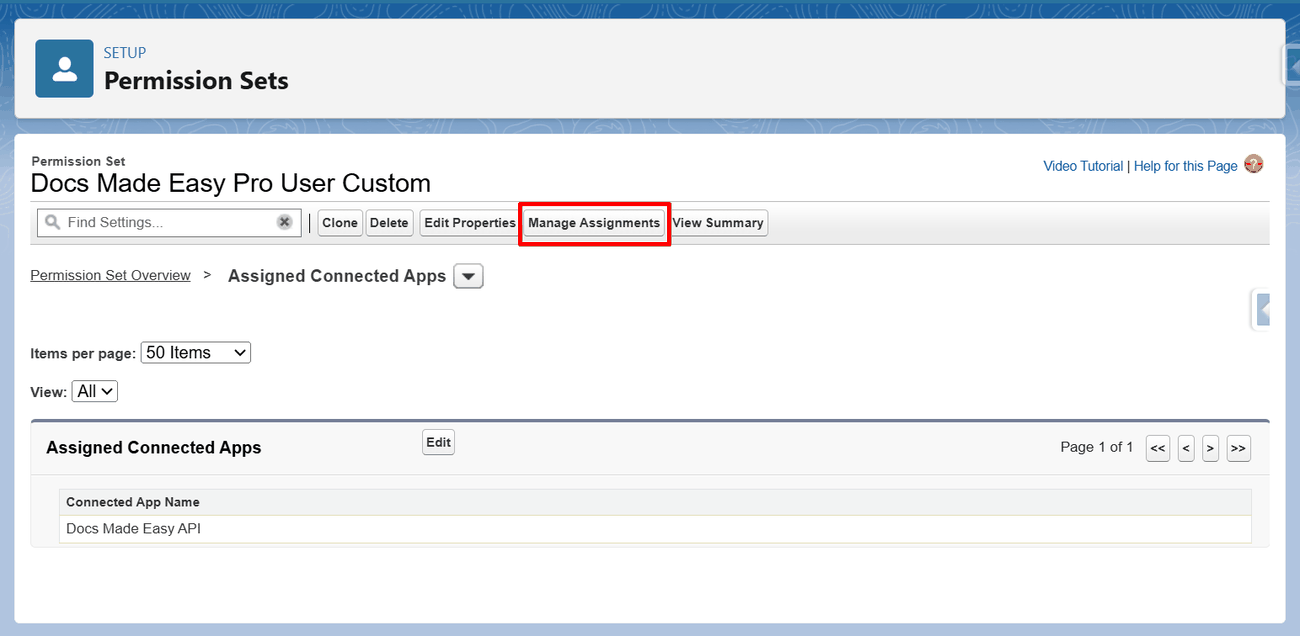Edit the Assigned Connected Apps
Image resolution: width=1300 pixels, height=636 pixels.
coord(438,442)
